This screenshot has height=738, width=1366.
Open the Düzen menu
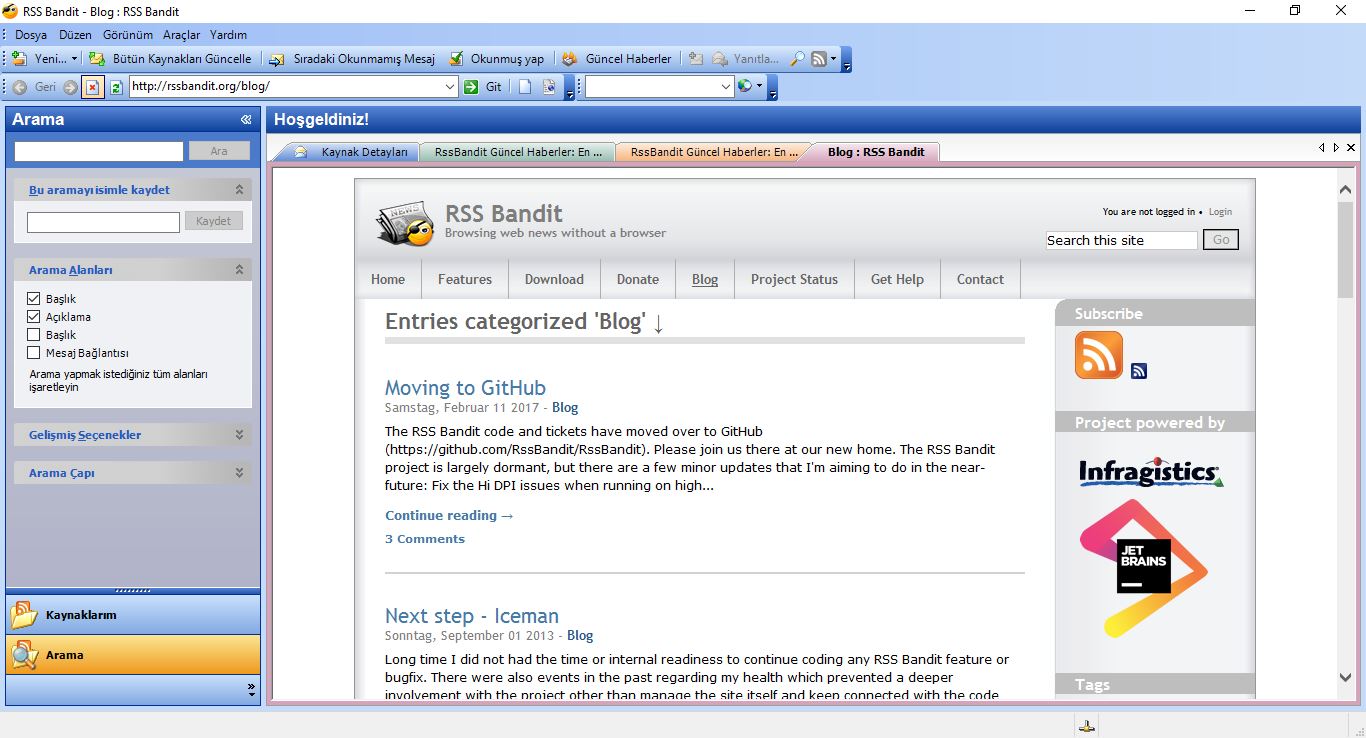coord(76,34)
